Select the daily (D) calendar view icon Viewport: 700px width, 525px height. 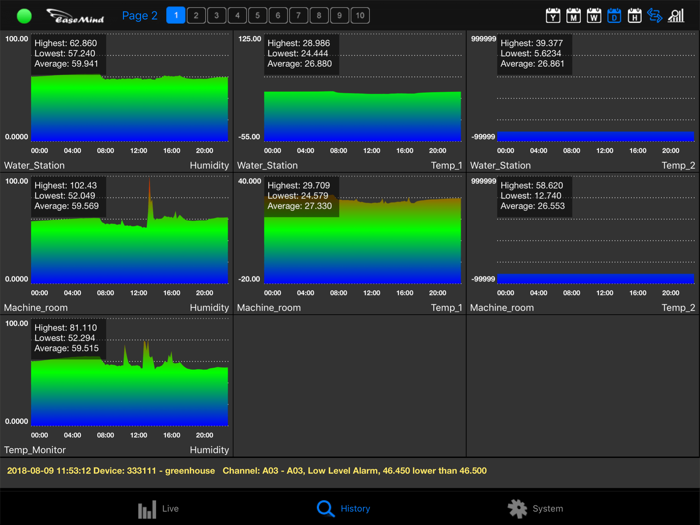[x=614, y=16]
